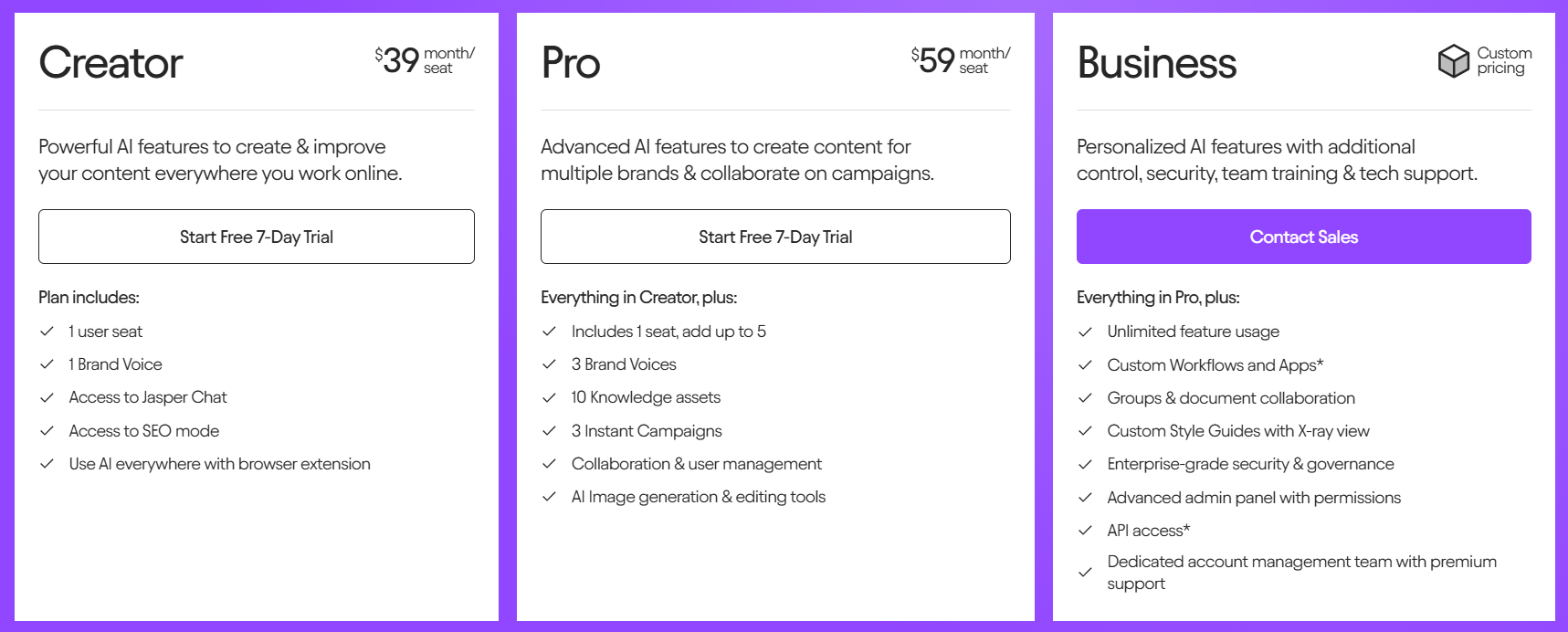Click the checkmark next to '10 Knowledge assets'
This screenshot has width=1568, height=632.
[550, 397]
